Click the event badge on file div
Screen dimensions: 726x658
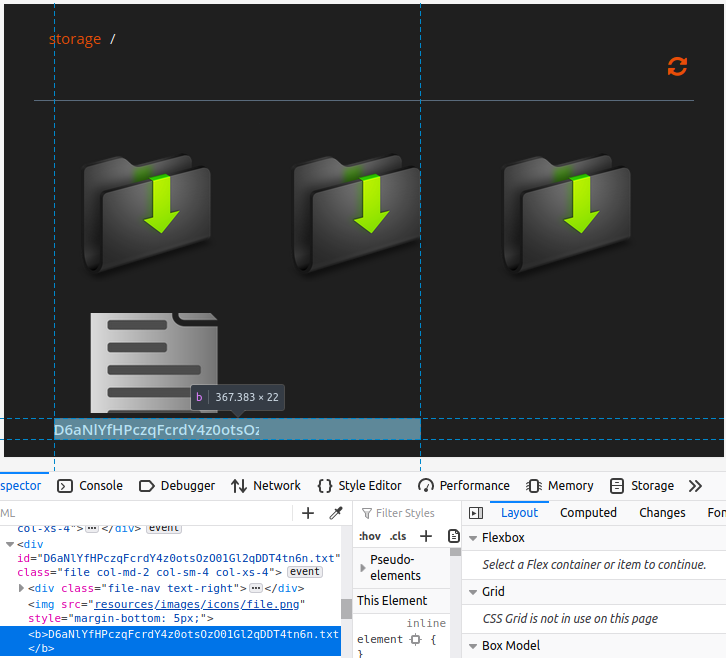pos(305,572)
